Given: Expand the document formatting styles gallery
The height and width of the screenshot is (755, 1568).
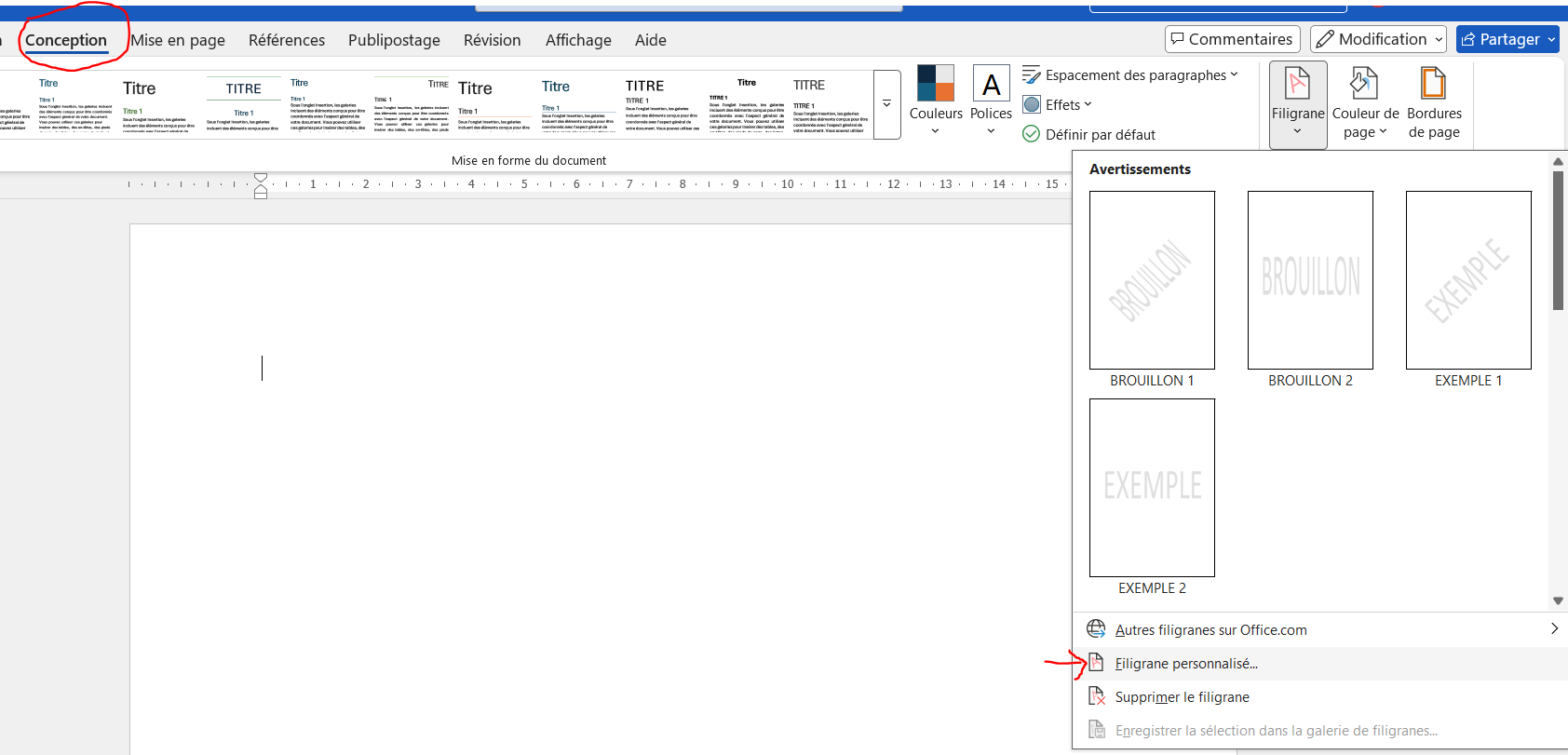Looking at the screenshot, I should coord(887,104).
